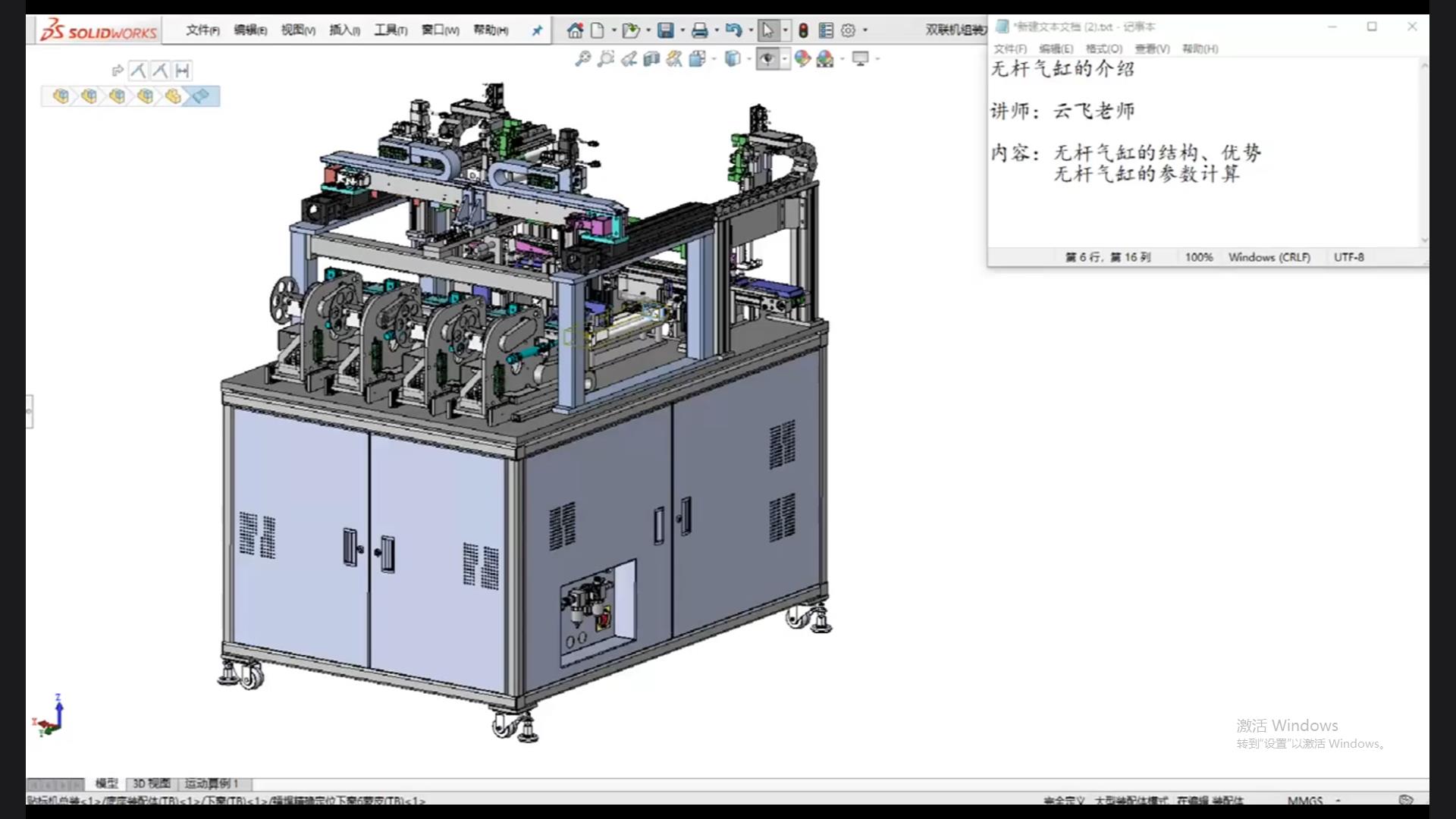Open Notepad's 帮助(H) menu
This screenshot has width=1456, height=819.
click(x=1200, y=49)
